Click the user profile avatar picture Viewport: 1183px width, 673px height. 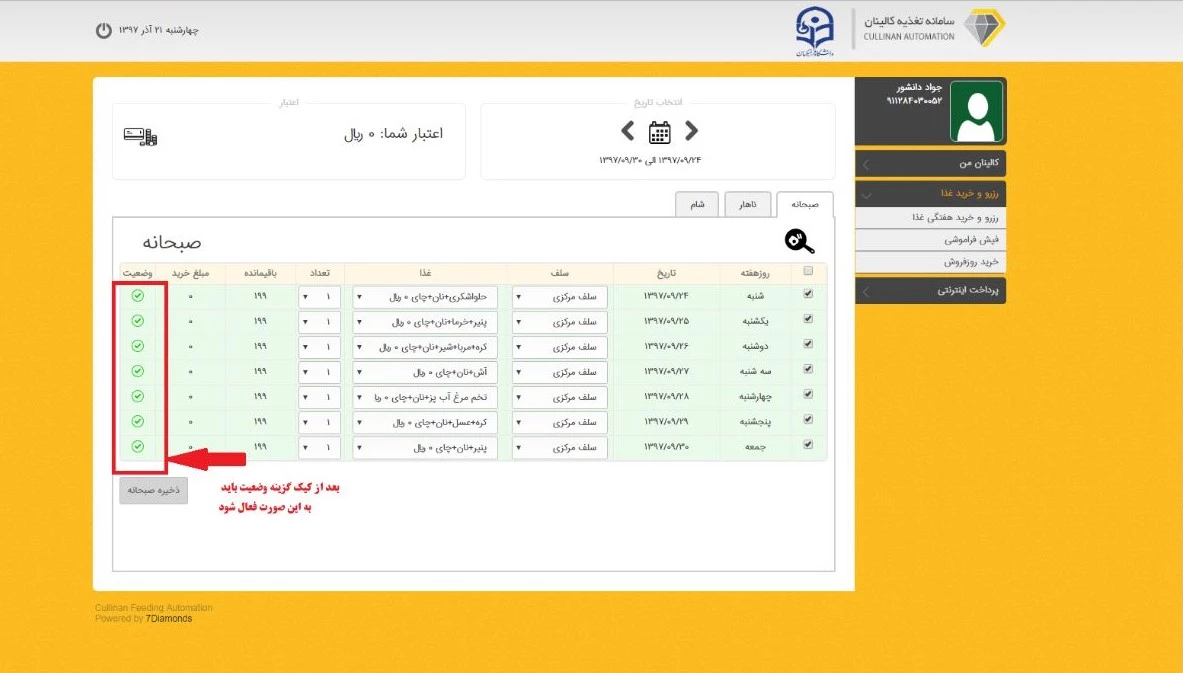point(976,112)
